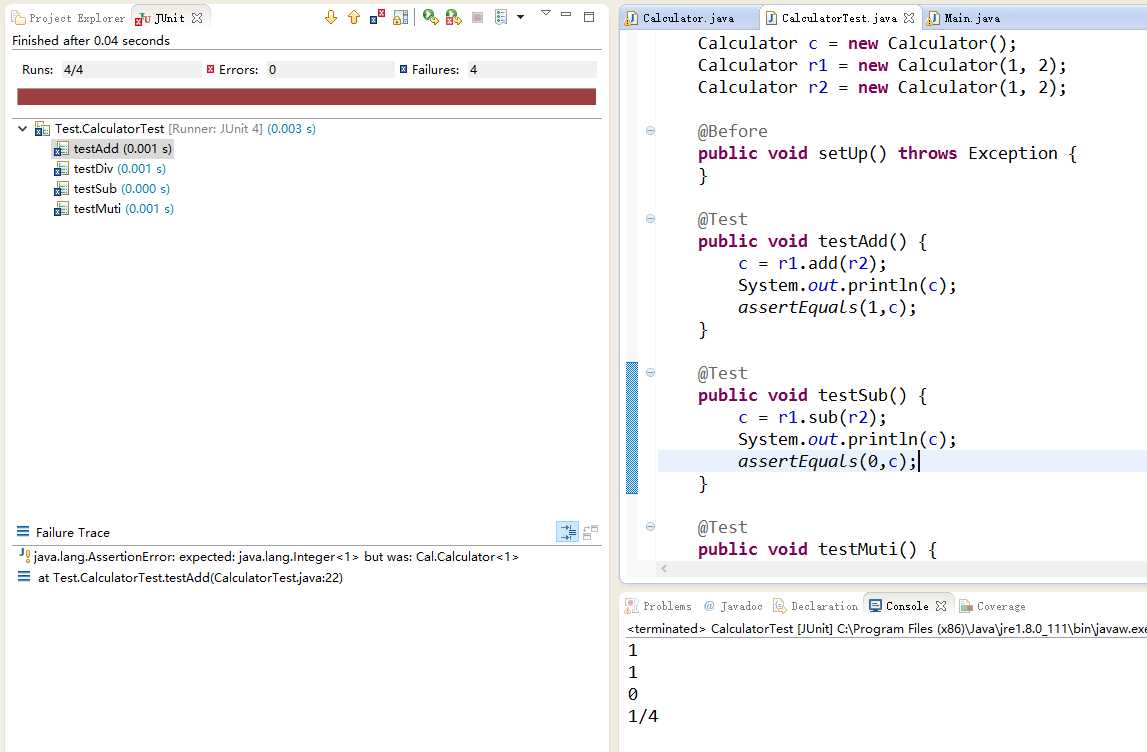Click the Failures blue icon
The image size is (1147, 752).
coord(404,69)
